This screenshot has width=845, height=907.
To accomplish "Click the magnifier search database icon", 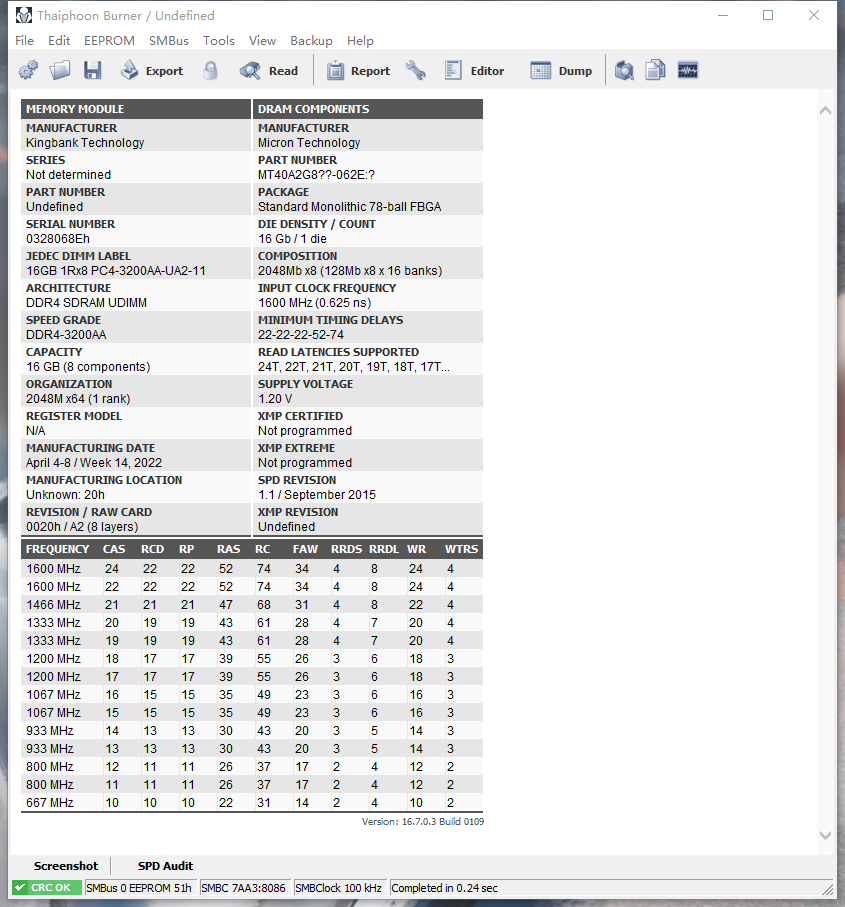I will [624, 71].
